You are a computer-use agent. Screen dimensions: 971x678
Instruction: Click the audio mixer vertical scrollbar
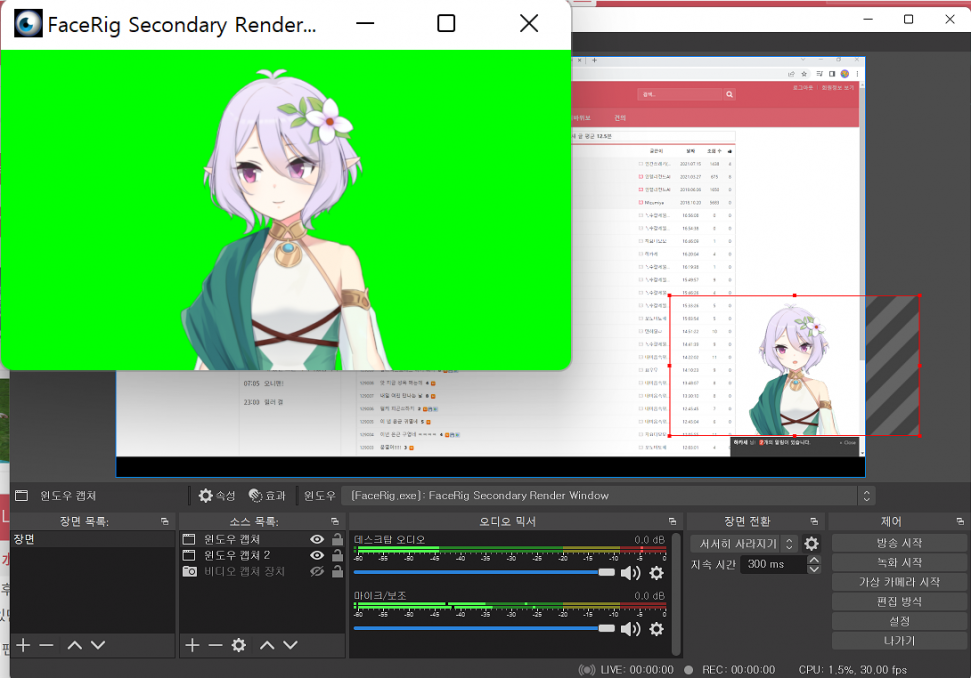[676, 593]
